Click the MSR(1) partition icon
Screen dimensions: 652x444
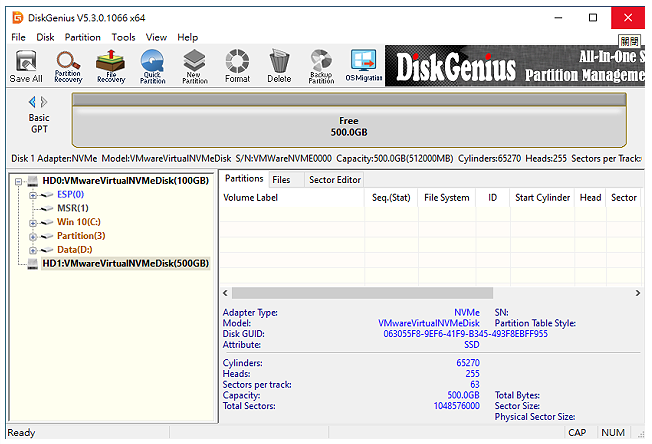[x=47, y=208]
